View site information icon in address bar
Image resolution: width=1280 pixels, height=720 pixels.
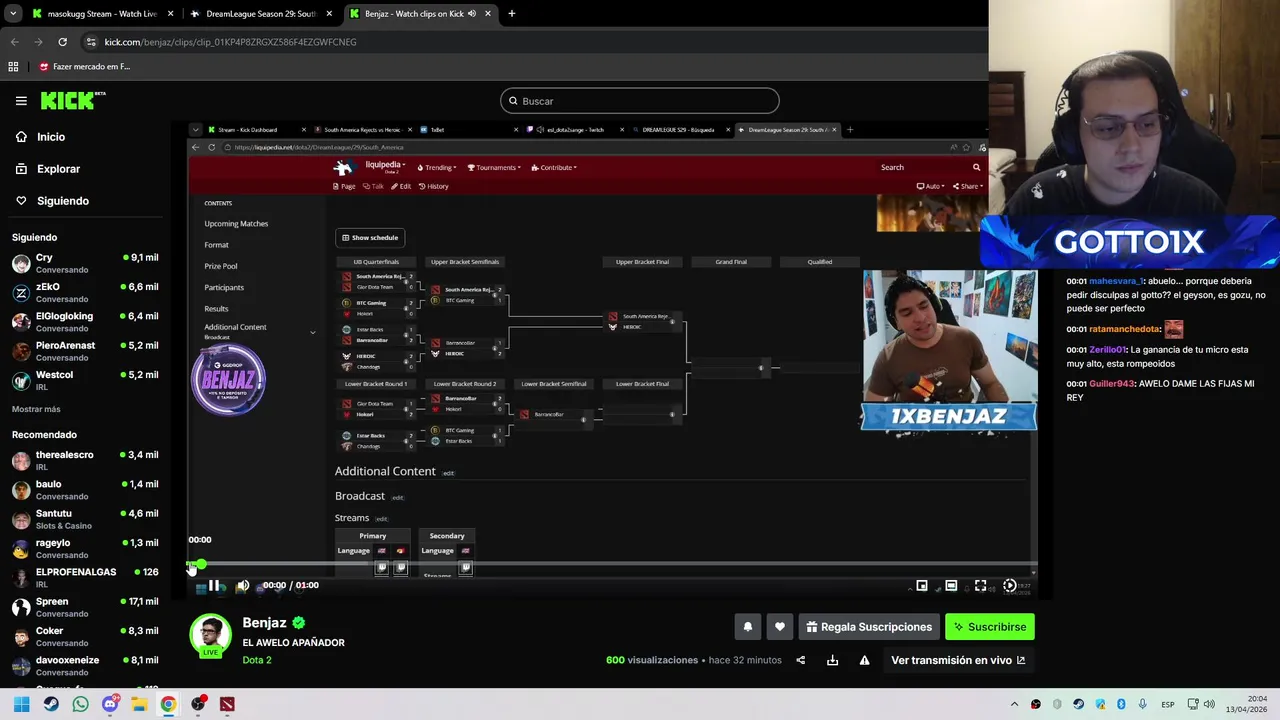(91, 42)
